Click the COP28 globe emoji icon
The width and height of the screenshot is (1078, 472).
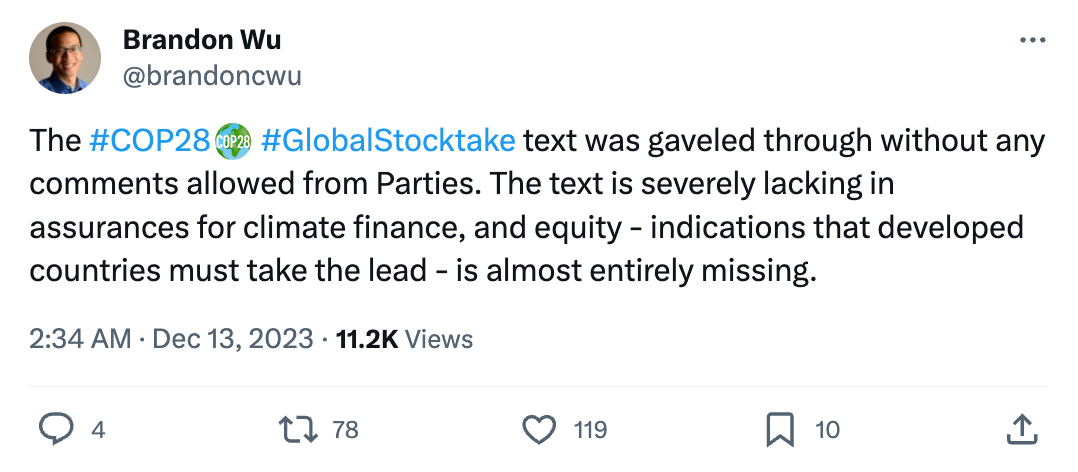click(231, 142)
